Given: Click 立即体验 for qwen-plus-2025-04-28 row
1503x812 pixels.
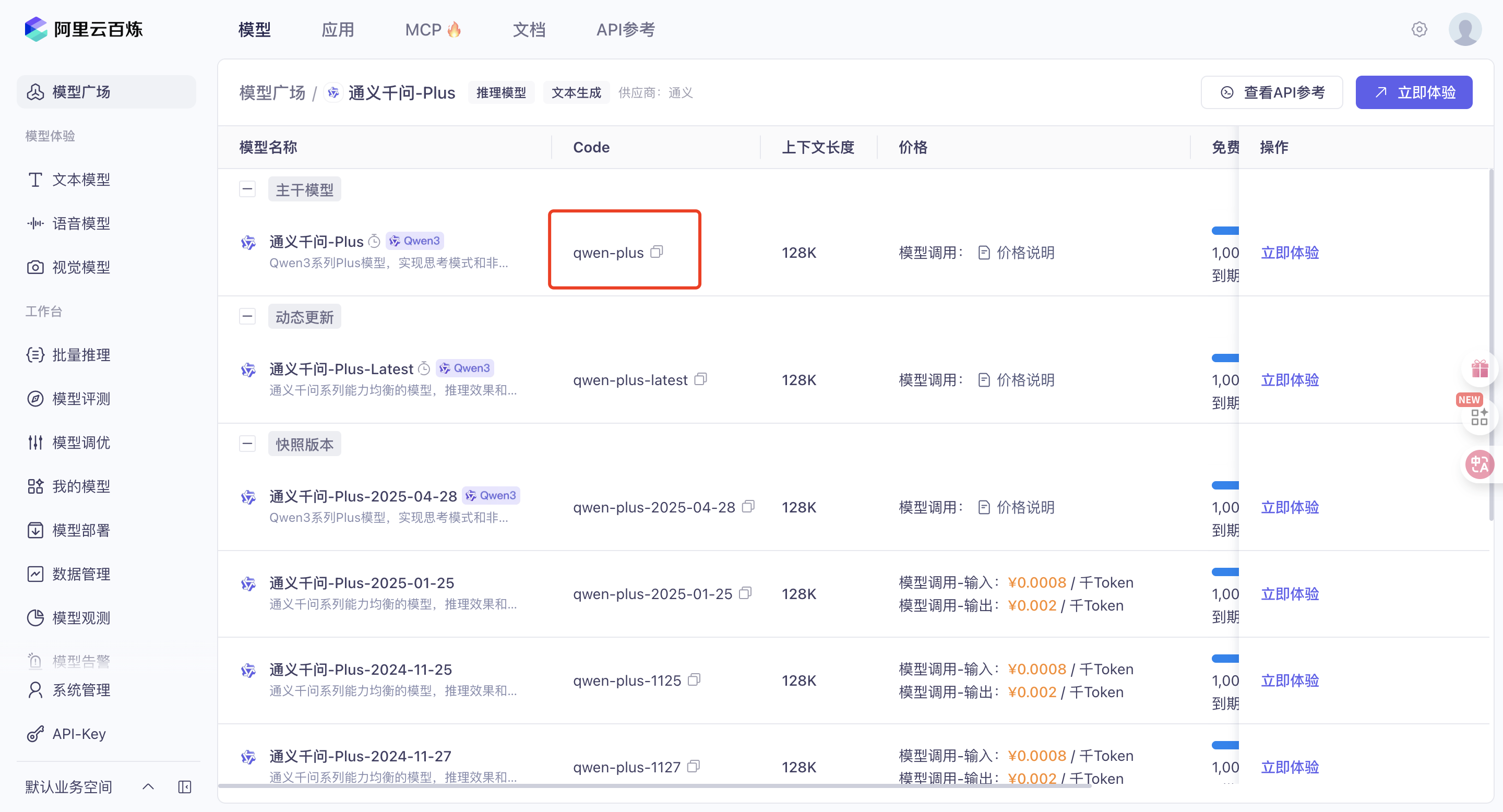Looking at the screenshot, I should point(1290,507).
